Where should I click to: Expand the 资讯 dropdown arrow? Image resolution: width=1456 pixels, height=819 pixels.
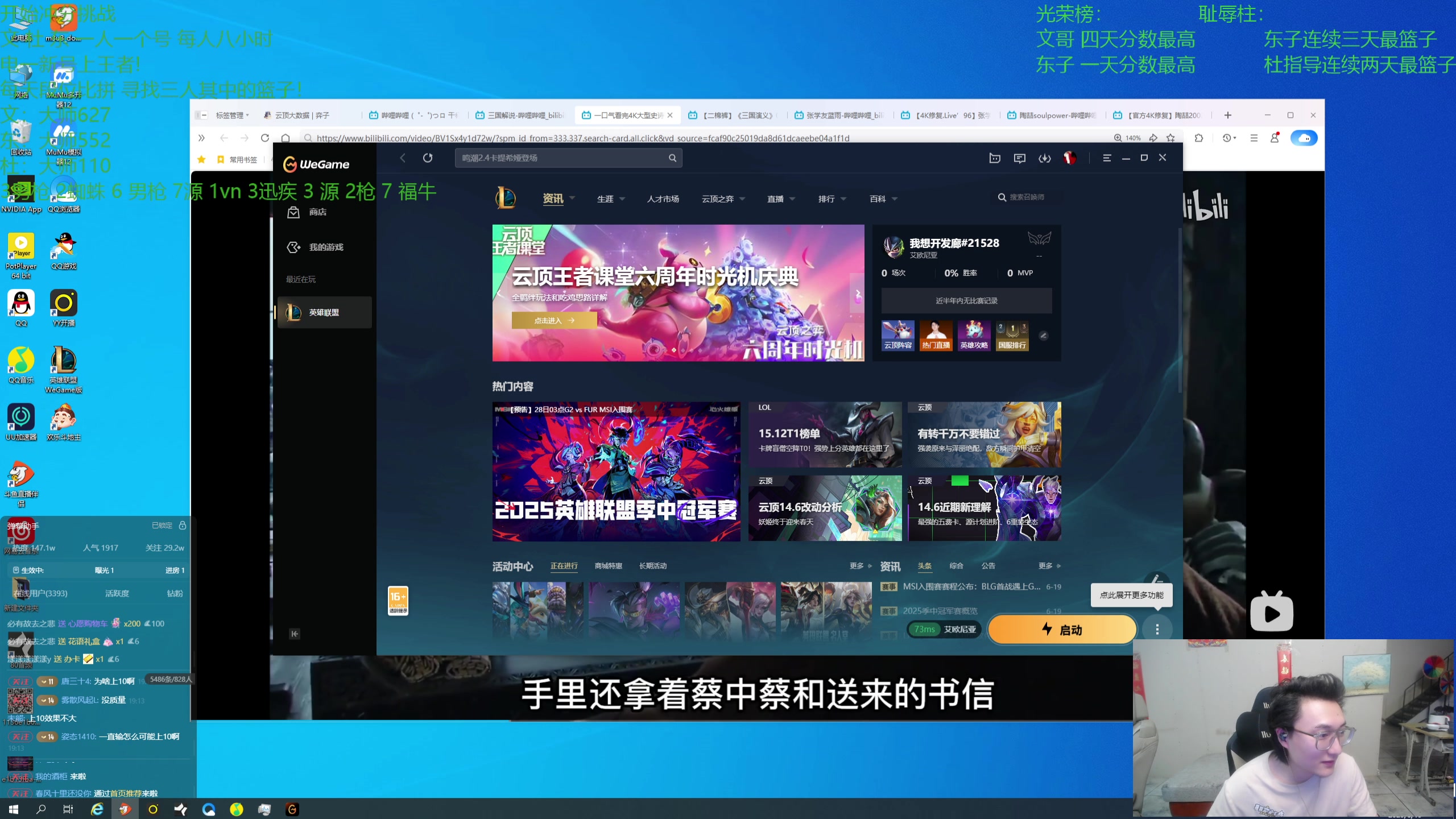[x=572, y=198]
